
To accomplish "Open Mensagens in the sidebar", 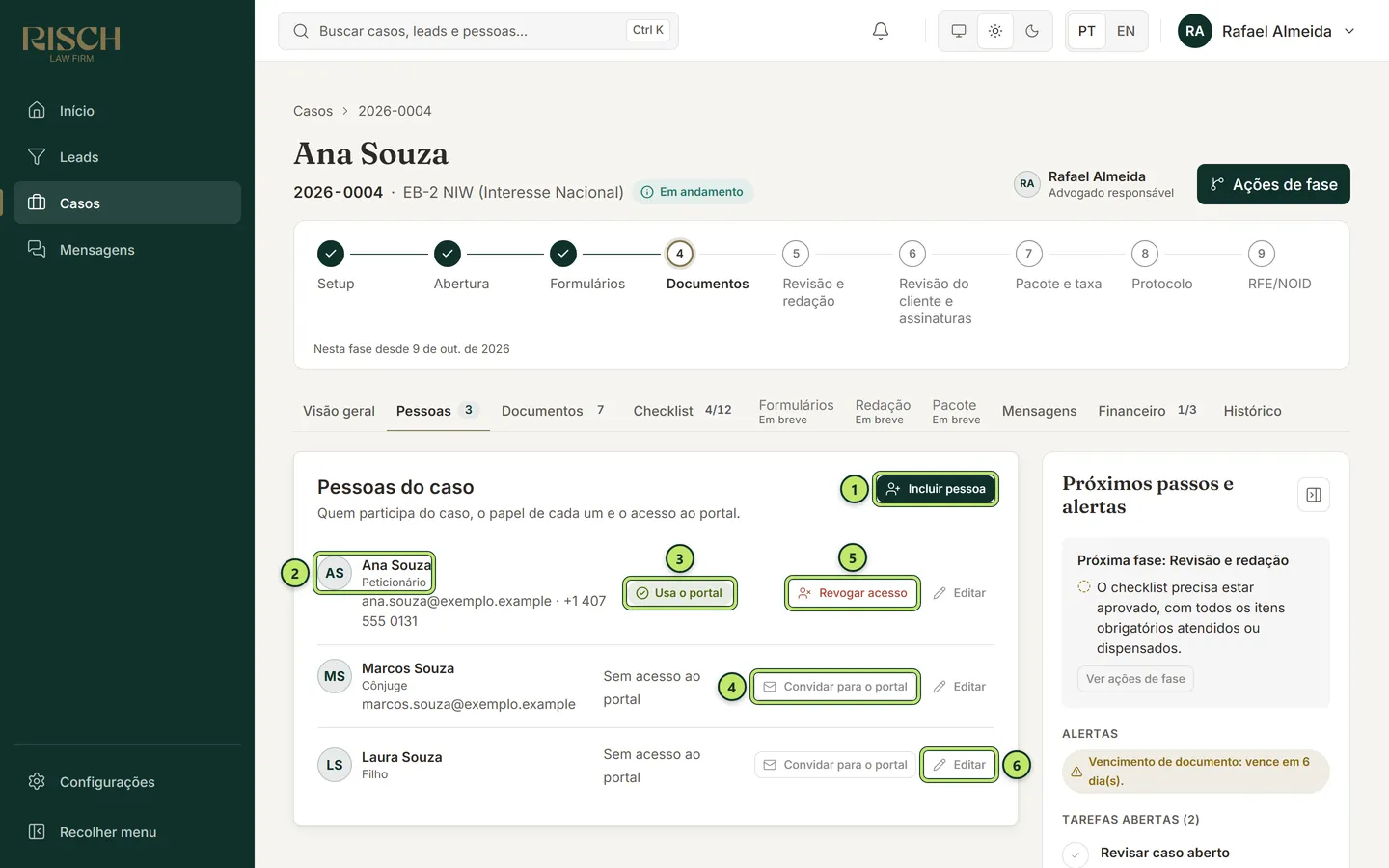I will click(x=127, y=250).
